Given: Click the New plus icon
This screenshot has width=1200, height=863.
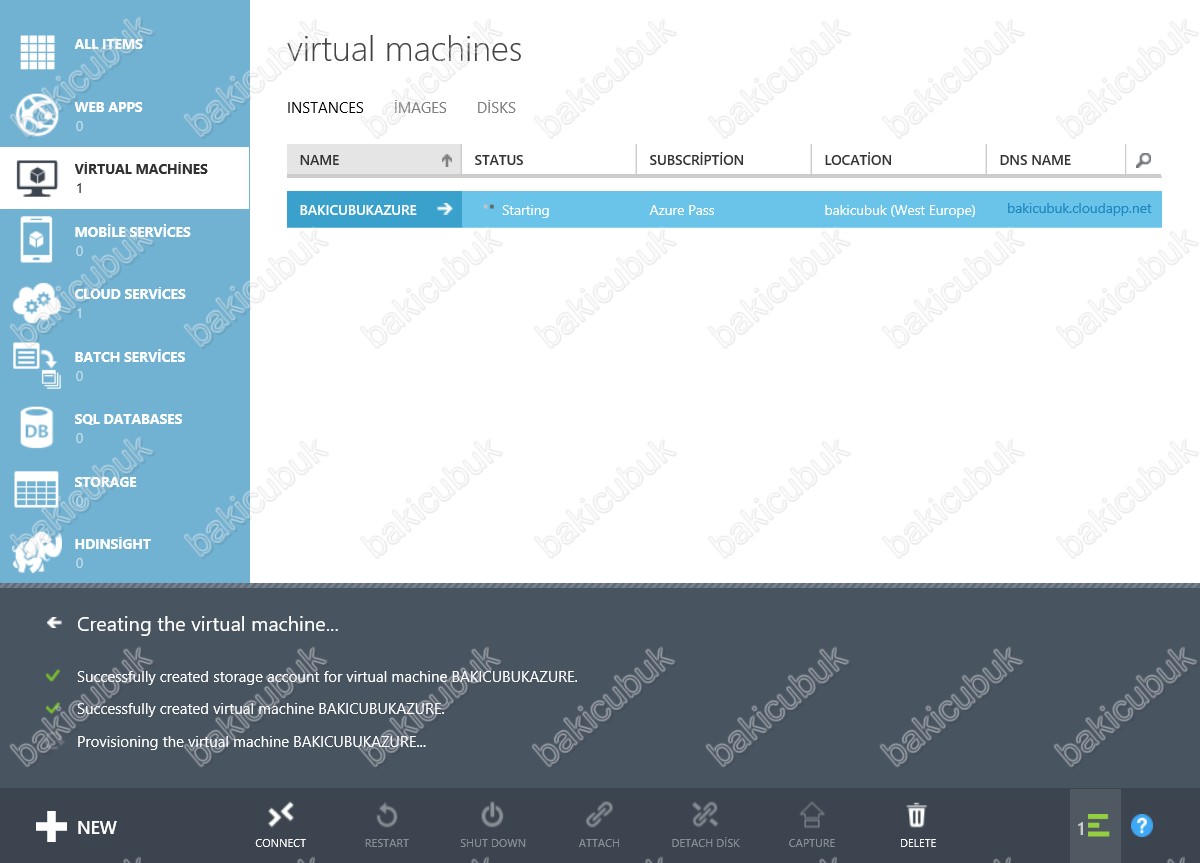Looking at the screenshot, I should (x=51, y=827).
